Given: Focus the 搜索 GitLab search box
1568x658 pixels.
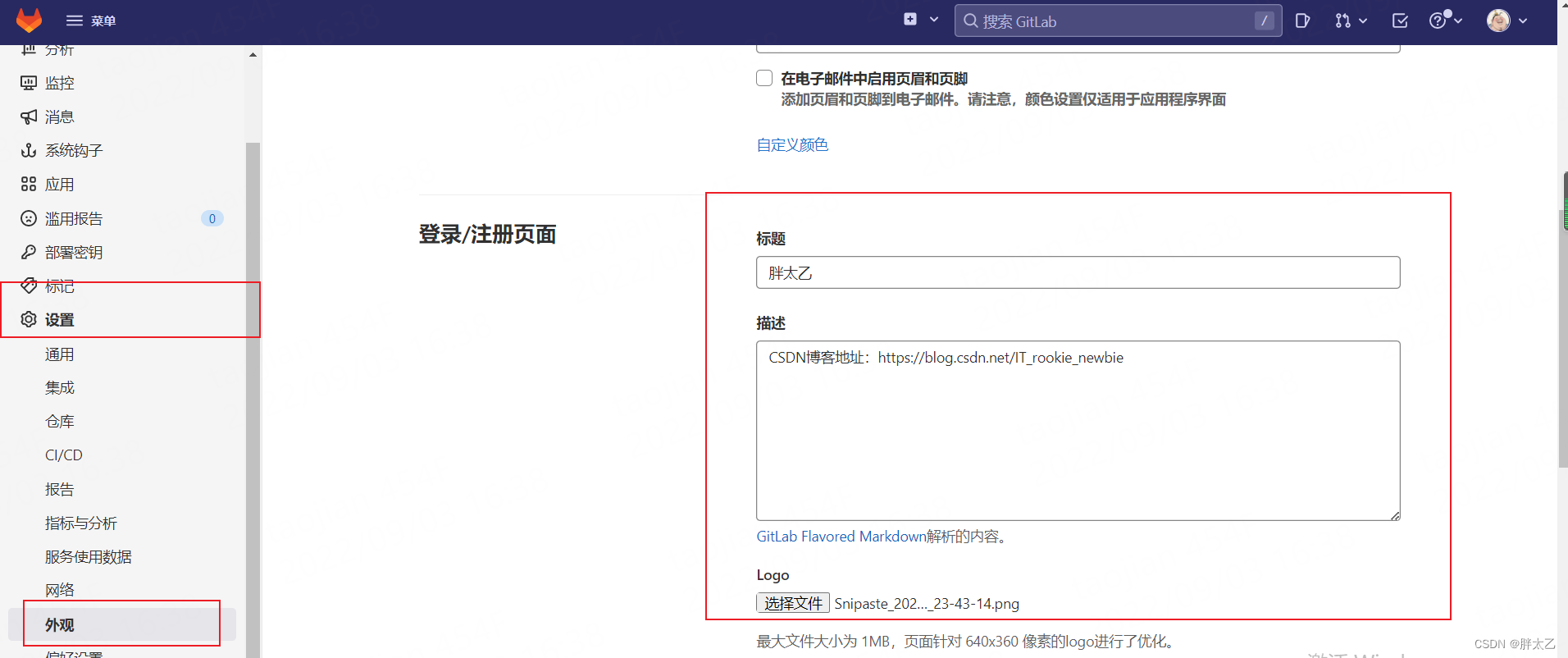Looking at the screenshot, I should 1118,21.
